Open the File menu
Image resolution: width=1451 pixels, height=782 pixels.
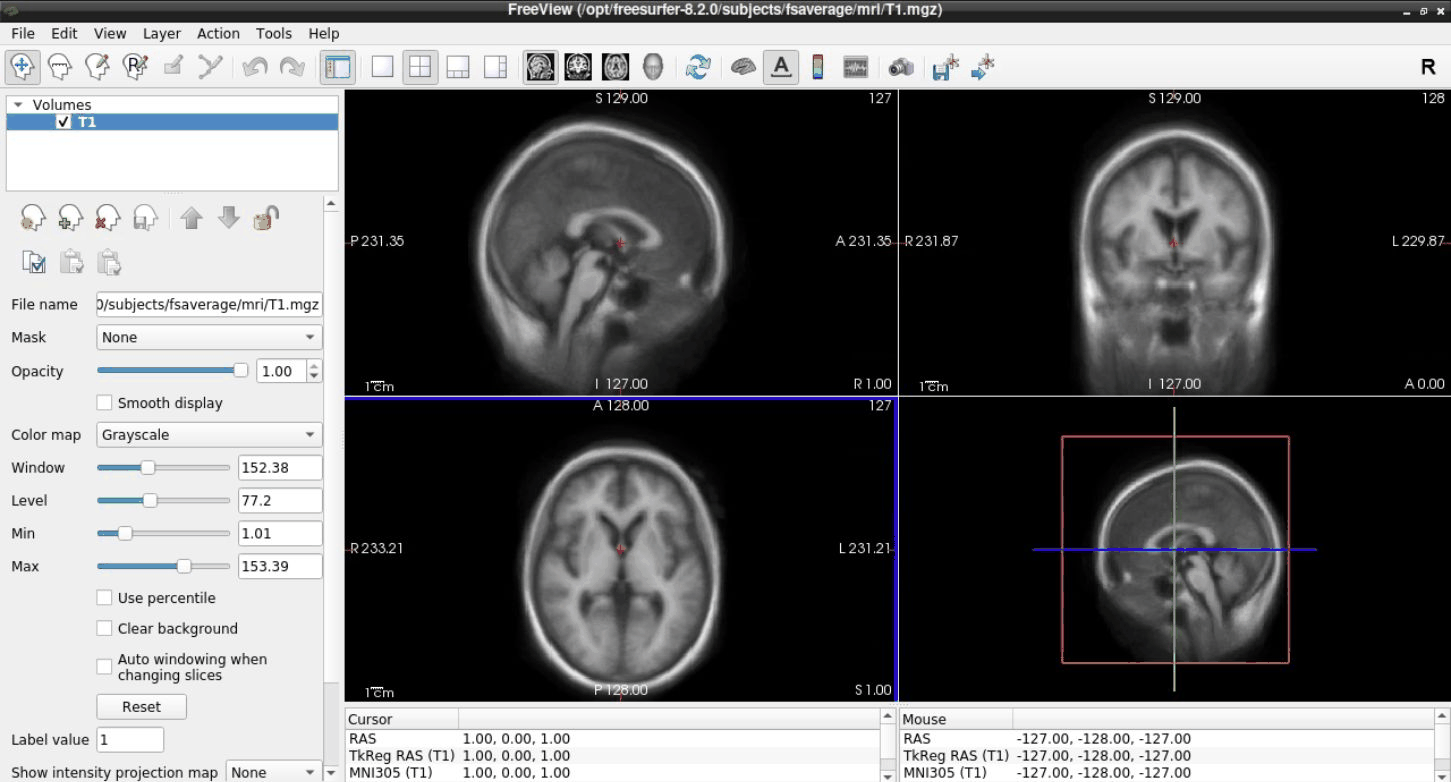click(x=22, y=33)
